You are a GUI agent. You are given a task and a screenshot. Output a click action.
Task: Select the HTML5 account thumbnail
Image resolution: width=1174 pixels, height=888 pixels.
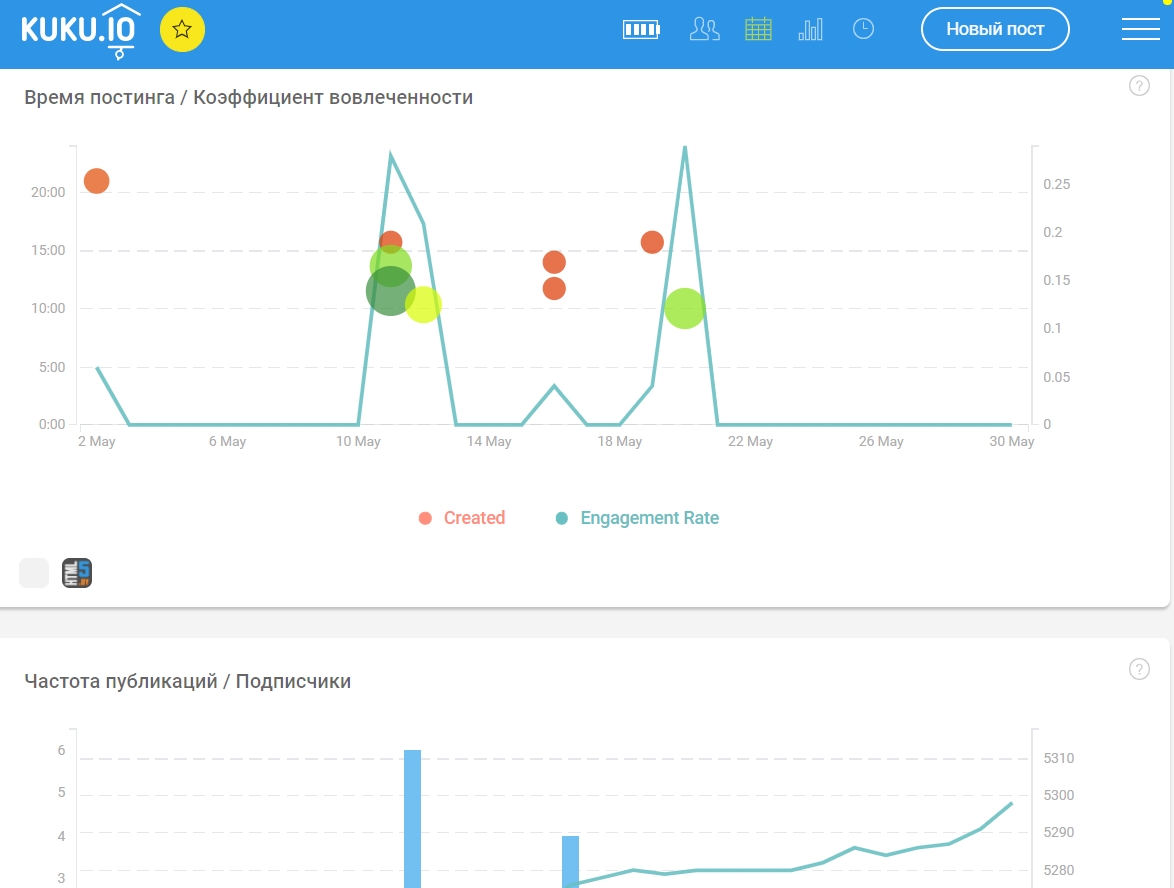point(77,573)
